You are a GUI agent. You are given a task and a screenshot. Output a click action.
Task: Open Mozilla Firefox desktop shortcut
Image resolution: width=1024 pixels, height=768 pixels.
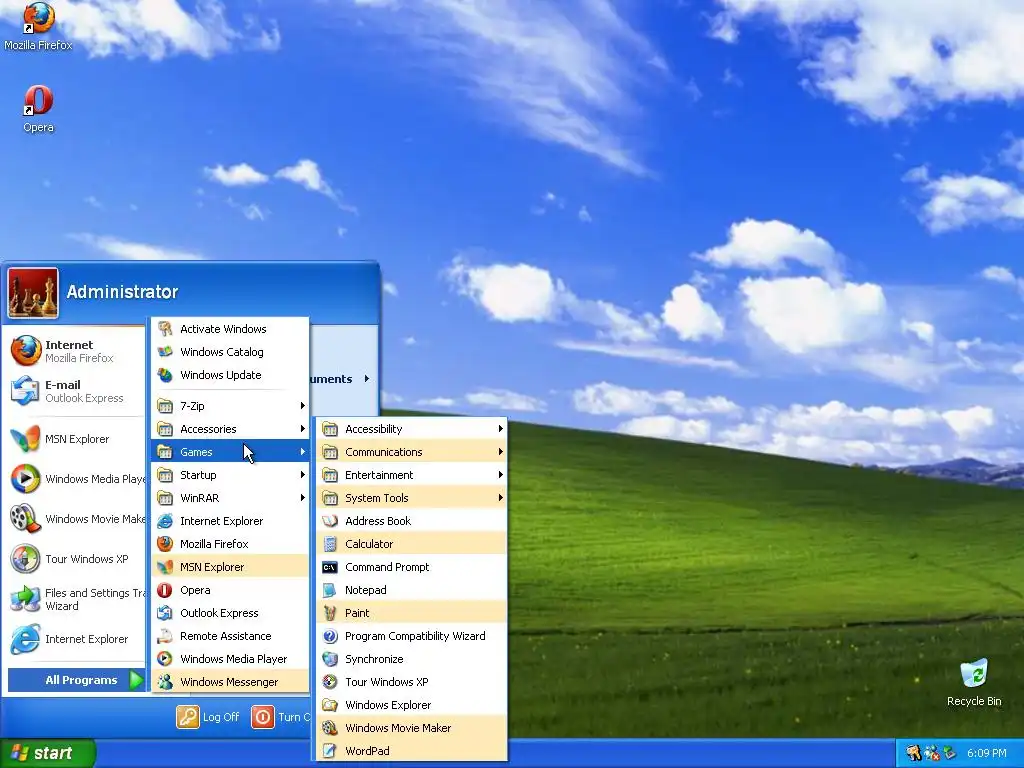click(x=38, y=26)
